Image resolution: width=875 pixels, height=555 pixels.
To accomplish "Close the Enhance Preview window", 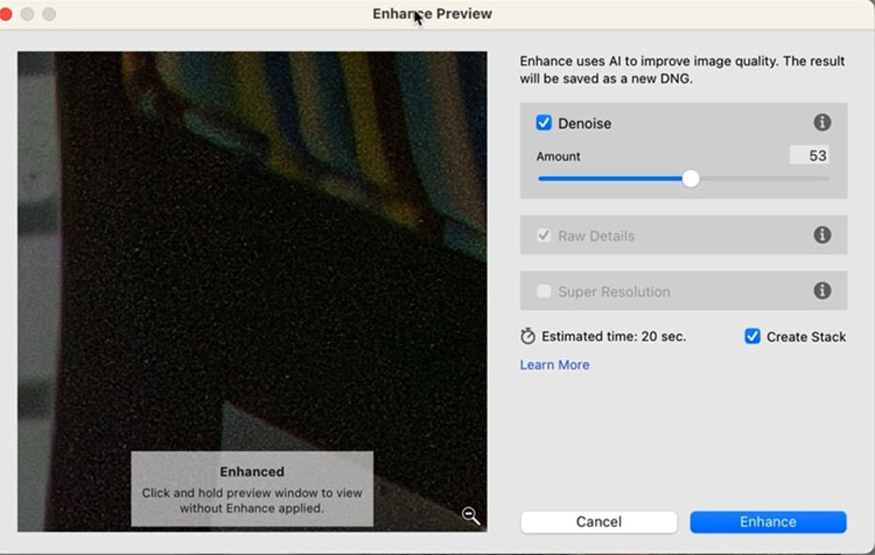I will pyautogui.click(x=6, y=13).
